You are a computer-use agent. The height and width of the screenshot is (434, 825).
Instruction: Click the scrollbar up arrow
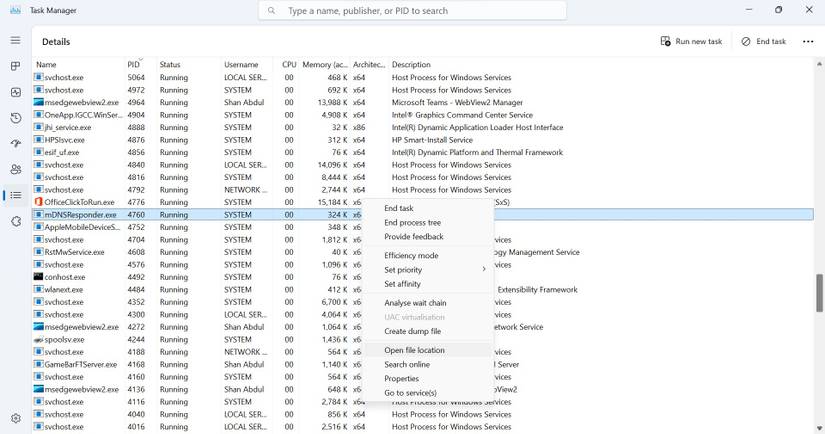[819, 64]
